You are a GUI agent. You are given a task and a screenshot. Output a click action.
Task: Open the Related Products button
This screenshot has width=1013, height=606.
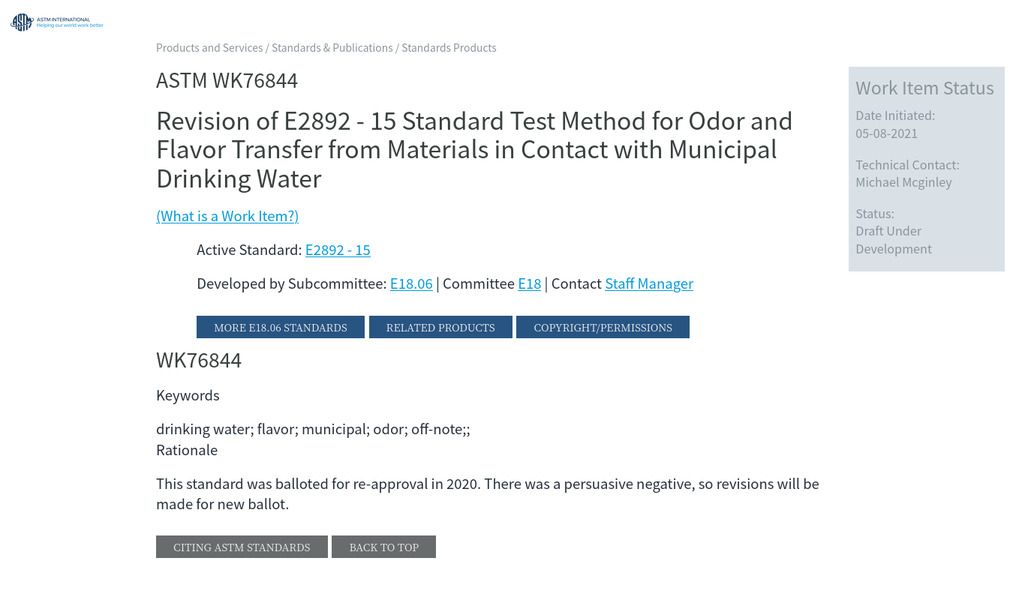441,328
